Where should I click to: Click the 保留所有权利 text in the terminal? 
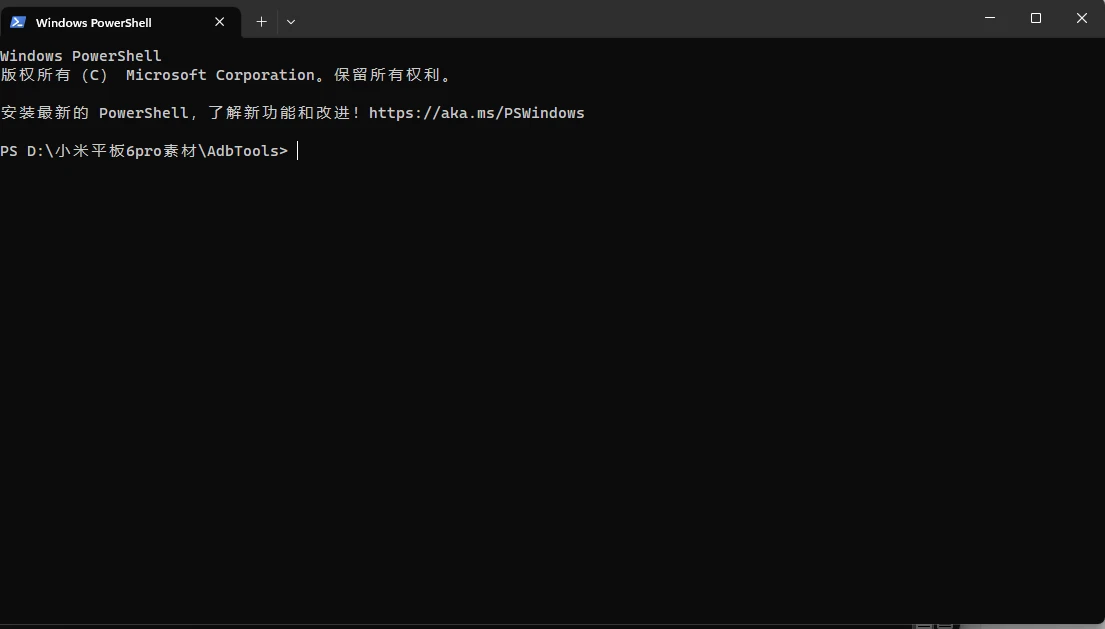388,75
